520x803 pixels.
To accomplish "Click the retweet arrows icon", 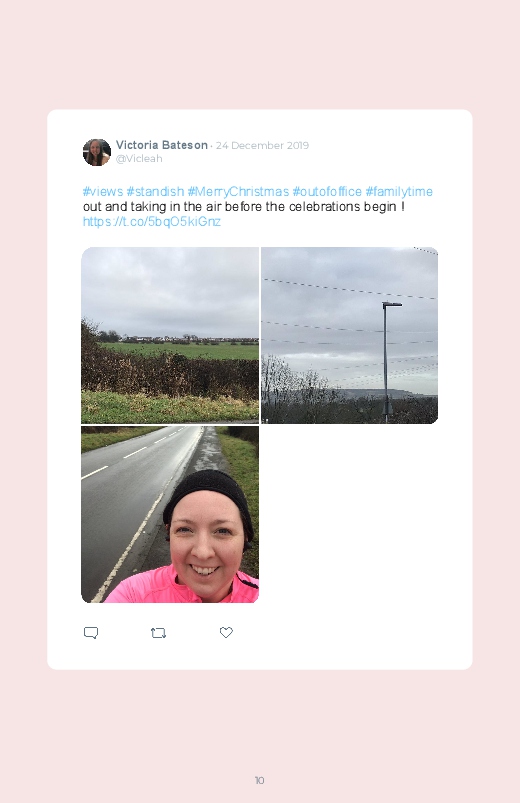I will [x=158, y=633].
